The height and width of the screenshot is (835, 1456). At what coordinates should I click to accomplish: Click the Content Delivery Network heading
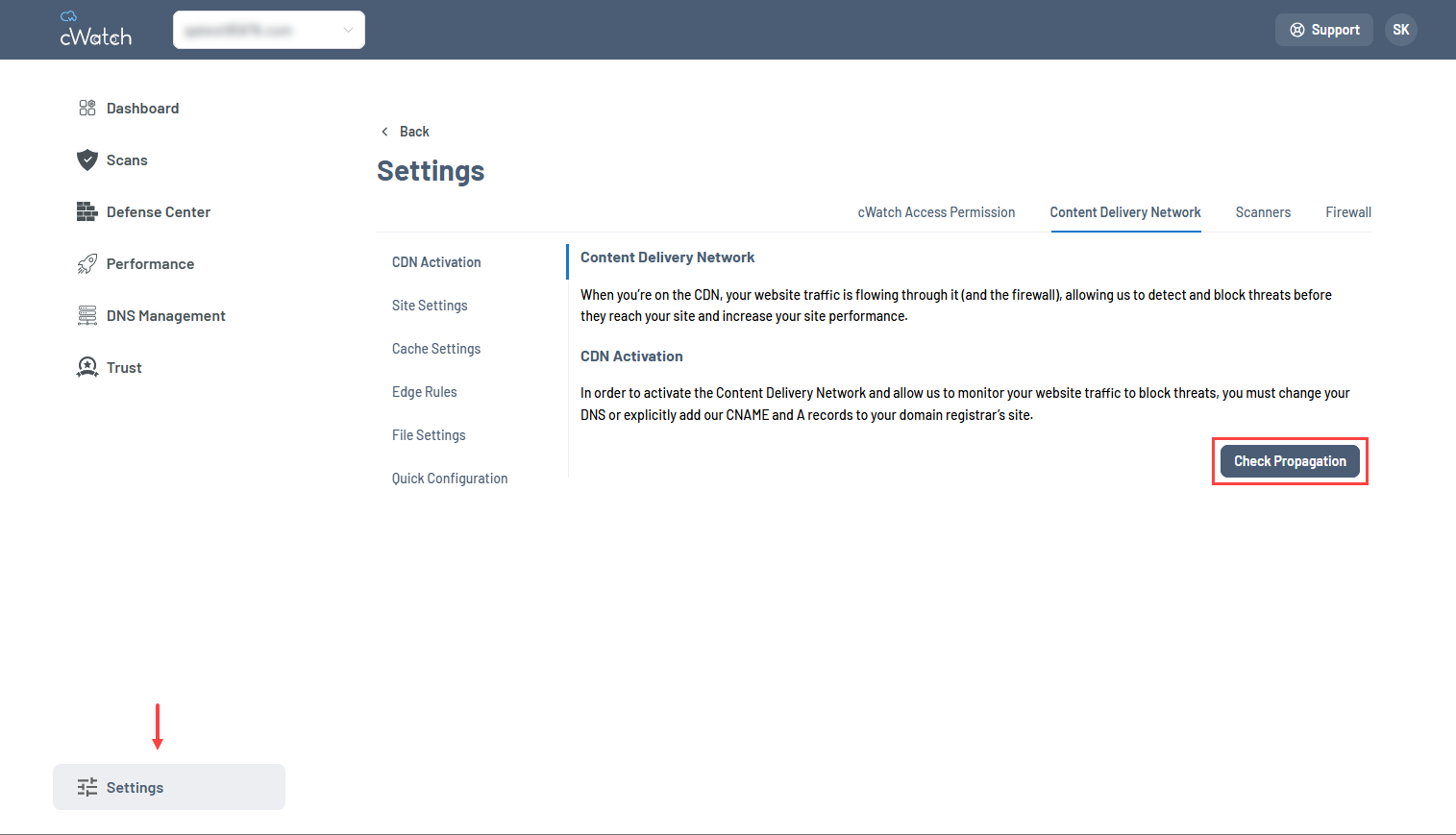(x=667, y=258)
